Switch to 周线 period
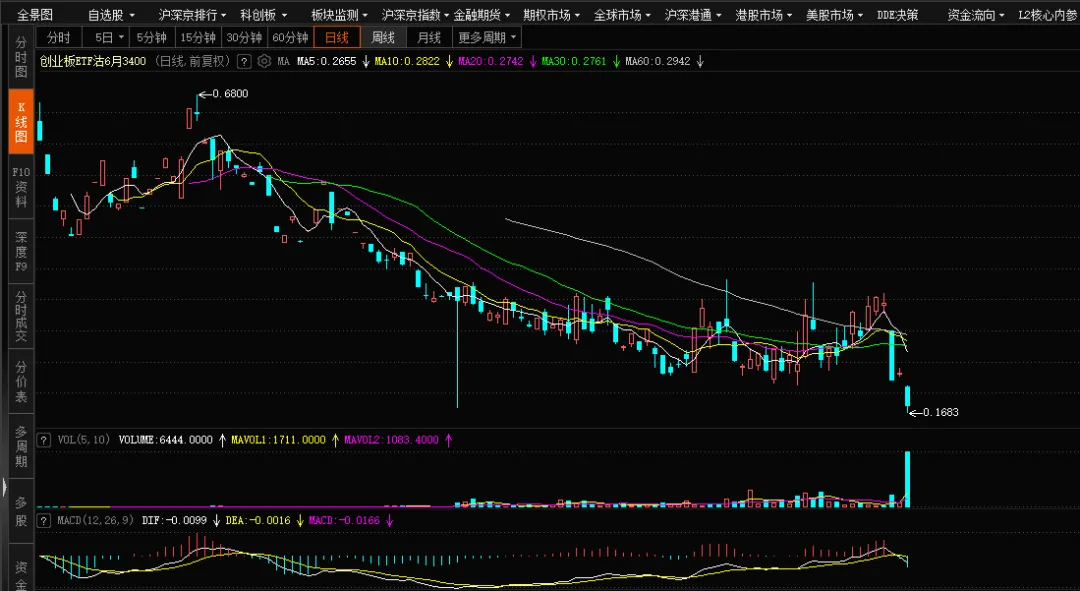This screenshot has width=1080, height=591. (x=383, y=38)
